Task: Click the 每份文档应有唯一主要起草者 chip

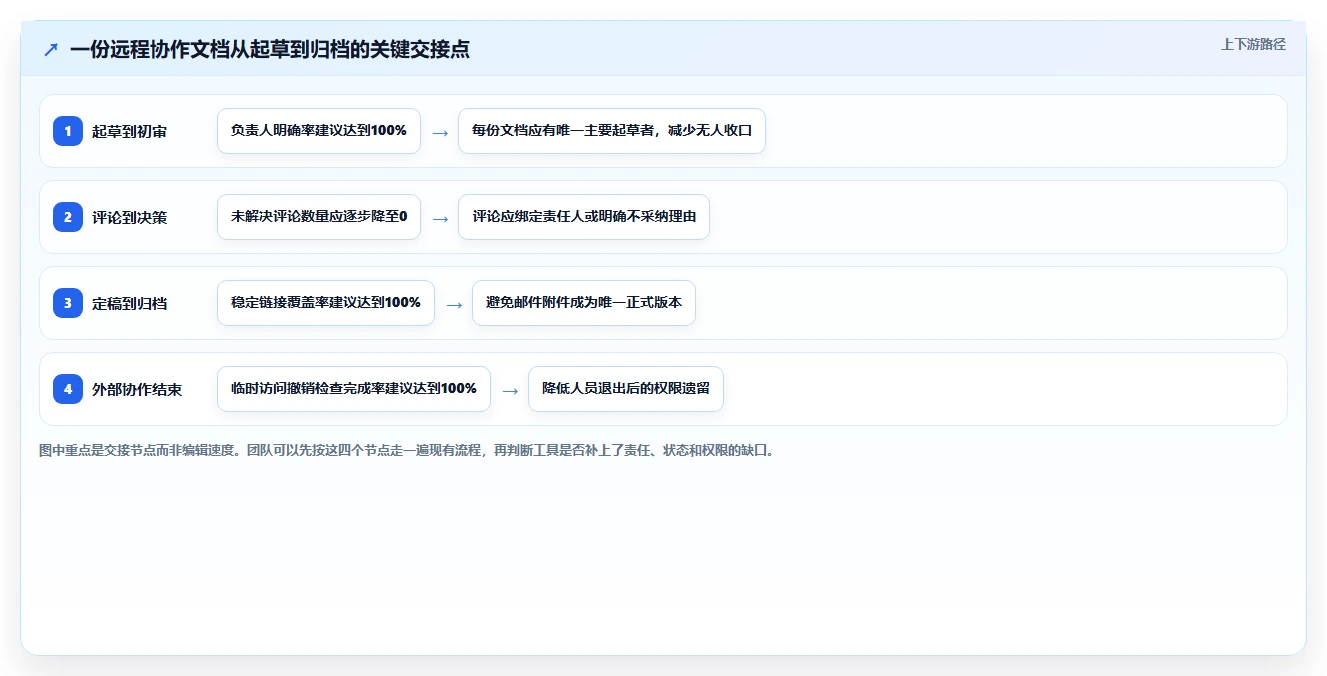Action: pyautogui.click(x=612, y=131)
